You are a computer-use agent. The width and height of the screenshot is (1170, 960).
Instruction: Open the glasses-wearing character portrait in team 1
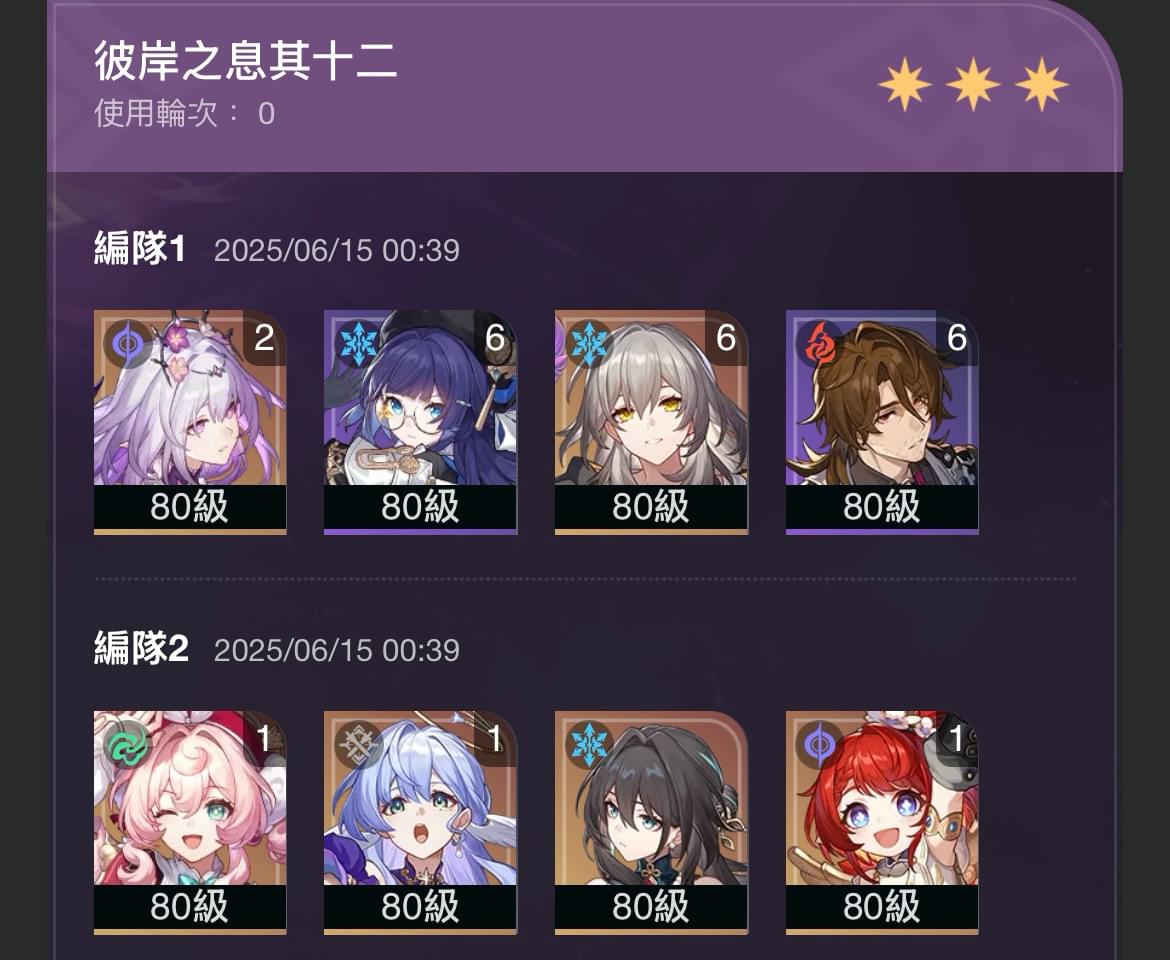click(421, 421)
